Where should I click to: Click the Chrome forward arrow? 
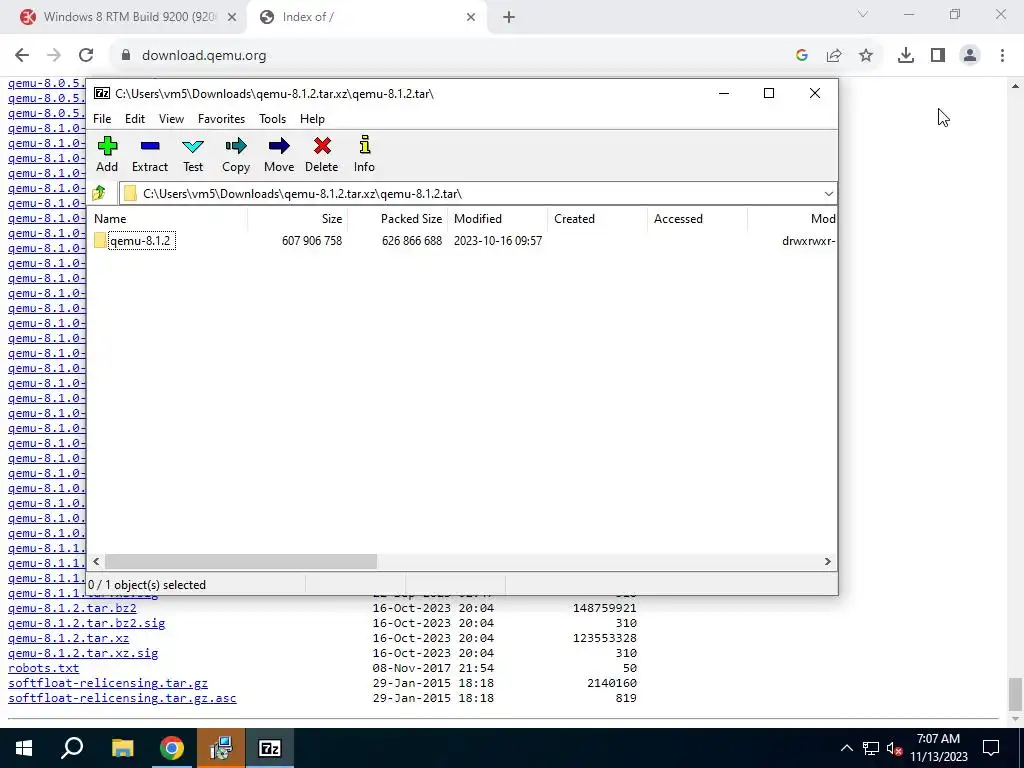[54, 56]
